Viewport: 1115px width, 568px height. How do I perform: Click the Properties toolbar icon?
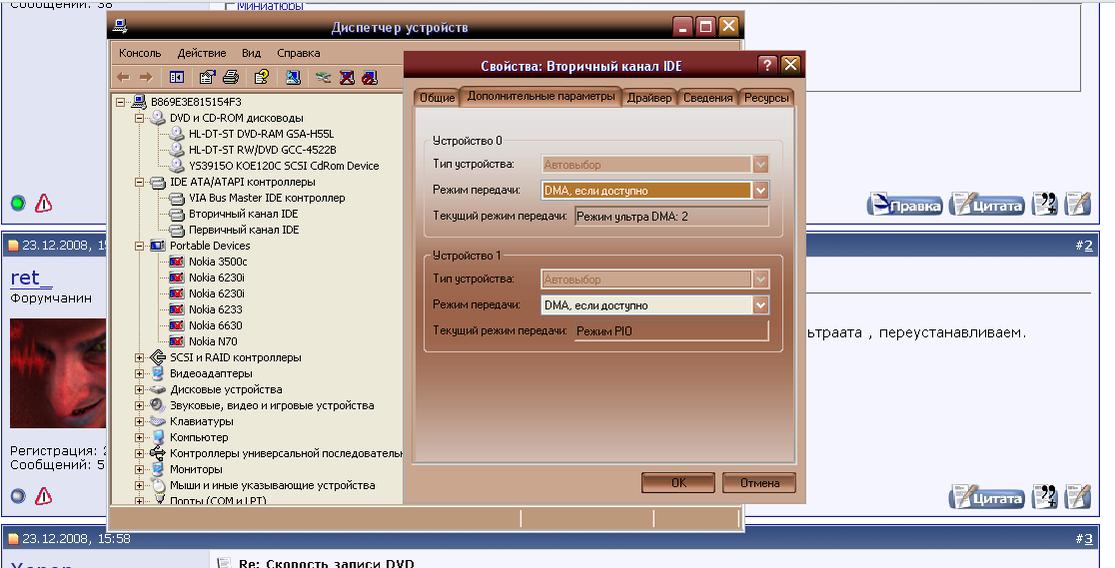coord(207,77)
